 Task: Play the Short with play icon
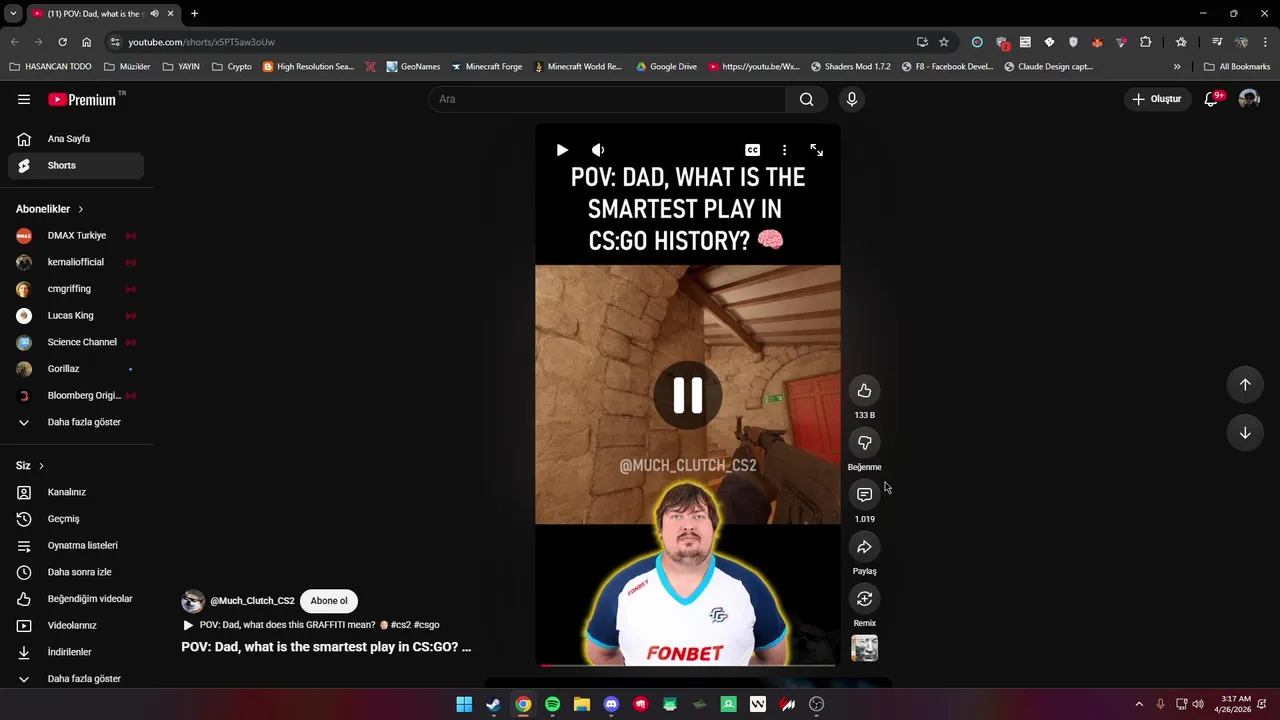click(x=562, y=150)
